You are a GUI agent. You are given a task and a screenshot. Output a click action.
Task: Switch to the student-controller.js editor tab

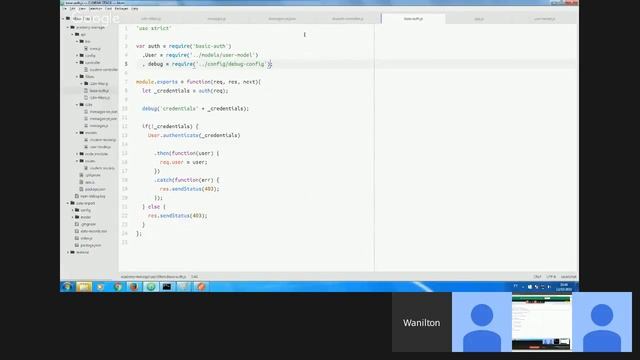click(x=347, y=19)
